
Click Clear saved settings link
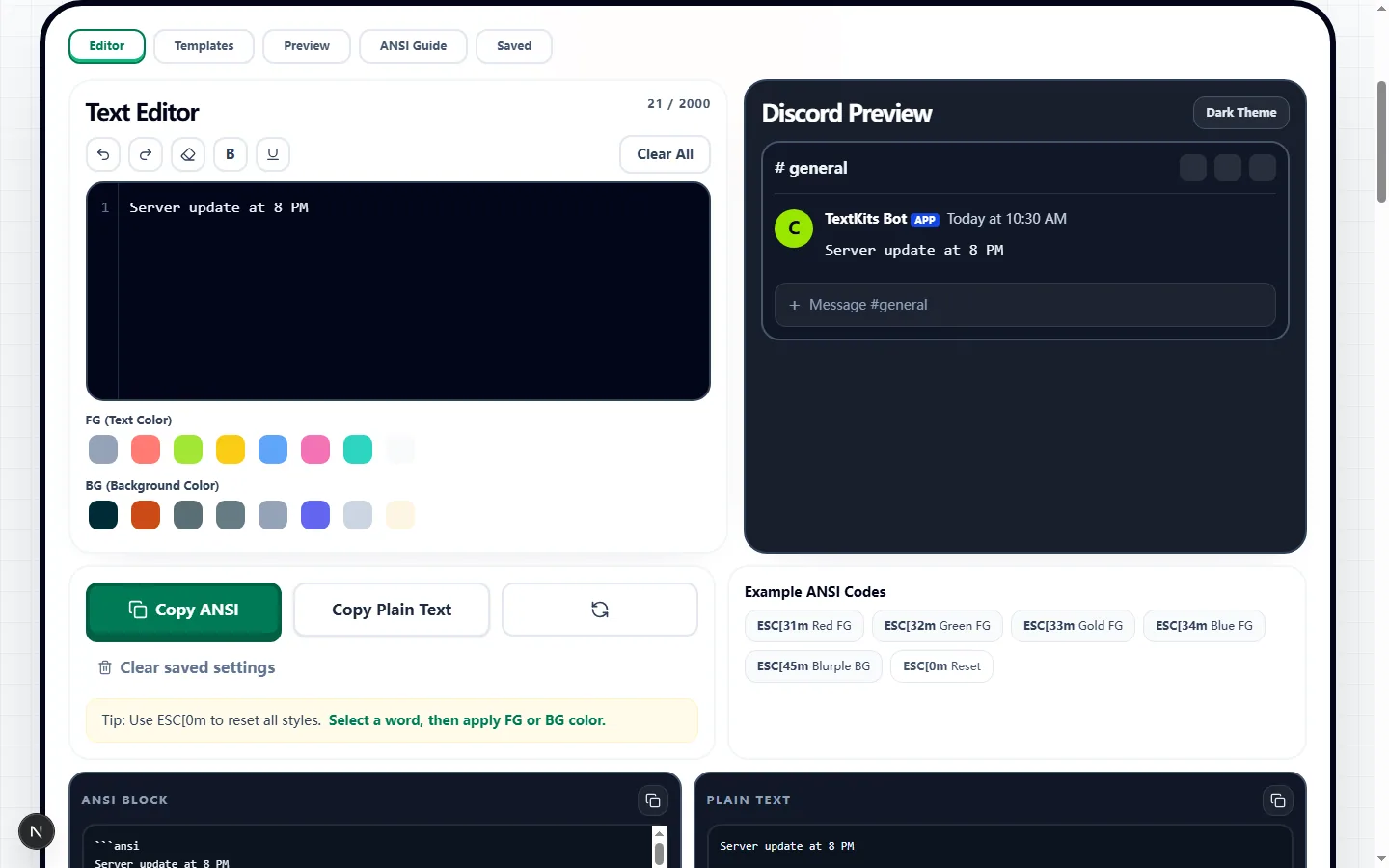187,667
